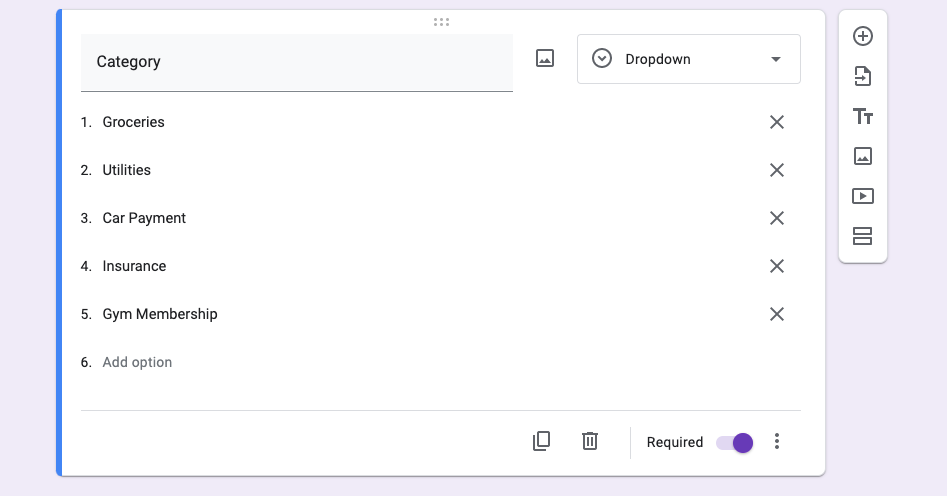Click Add option to create a sixth choice
This screenshot has height=496, width=947.
click(137, 362)
